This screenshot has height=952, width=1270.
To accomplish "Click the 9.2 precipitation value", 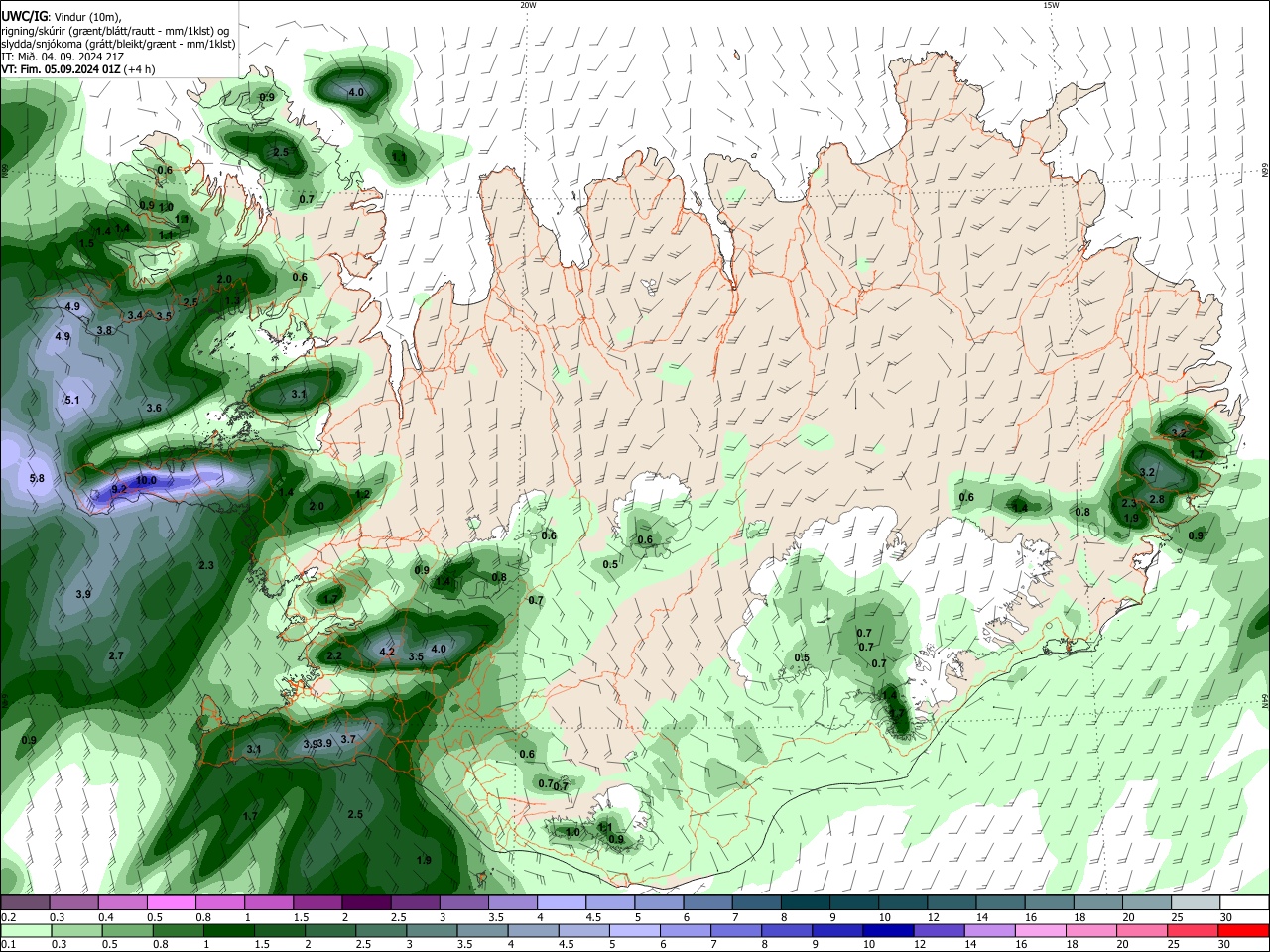I will 119,489.
